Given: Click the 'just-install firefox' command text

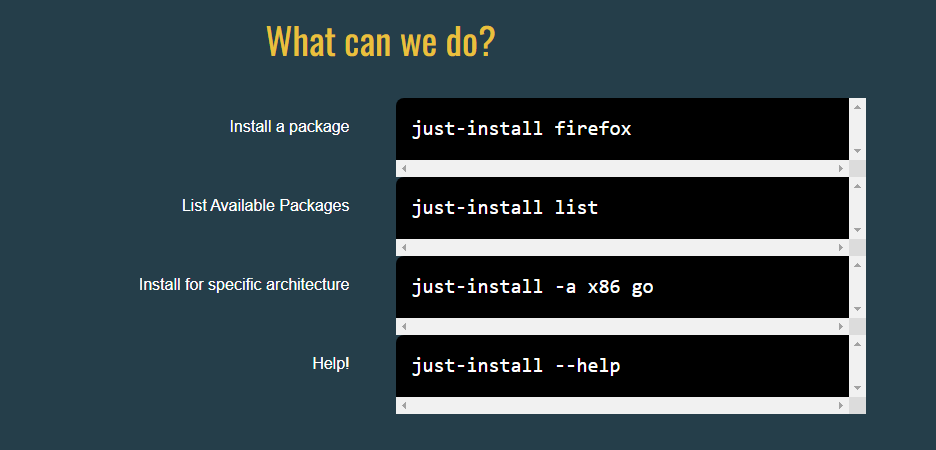Looking at the screenshot, I should (521, 129).
